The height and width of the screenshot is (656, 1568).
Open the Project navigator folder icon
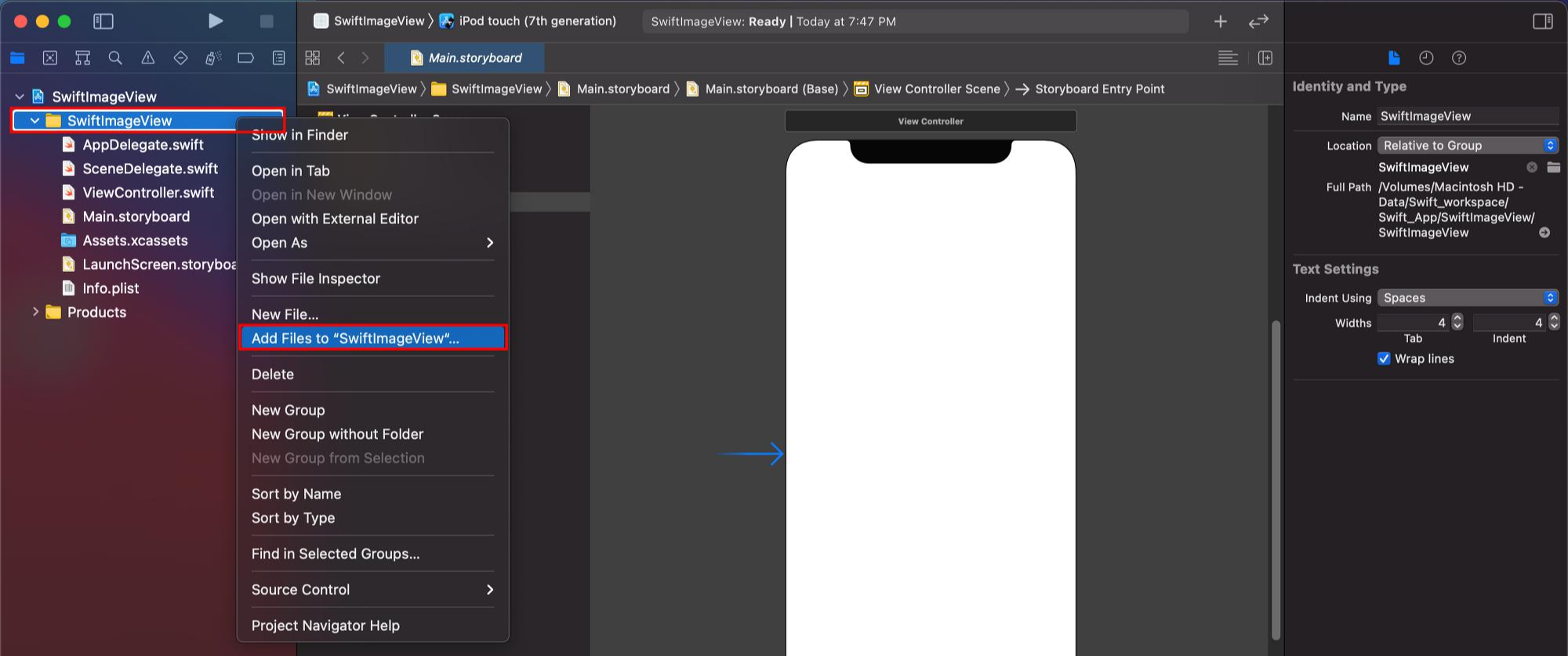click(x=17, y=58)
